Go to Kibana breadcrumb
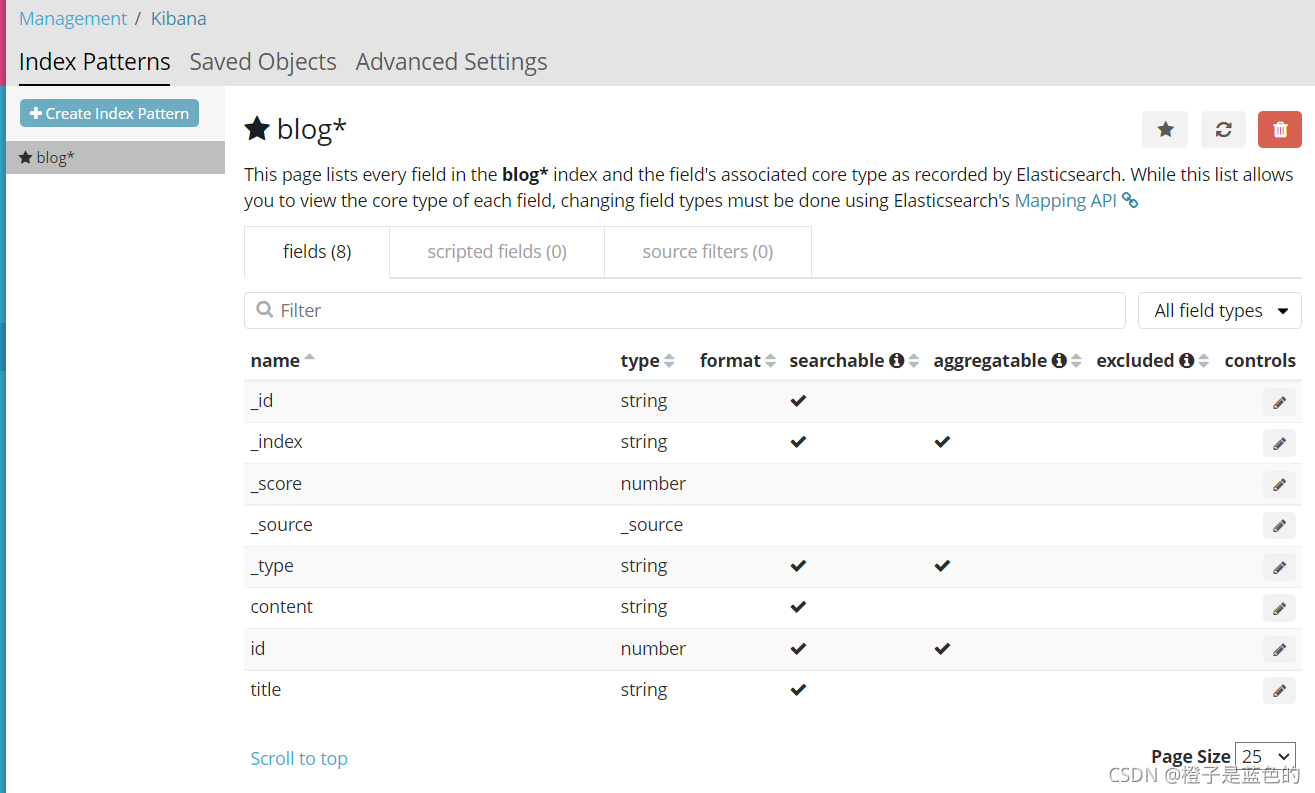This screenshot has width=1315, height=793. point(179,19)
